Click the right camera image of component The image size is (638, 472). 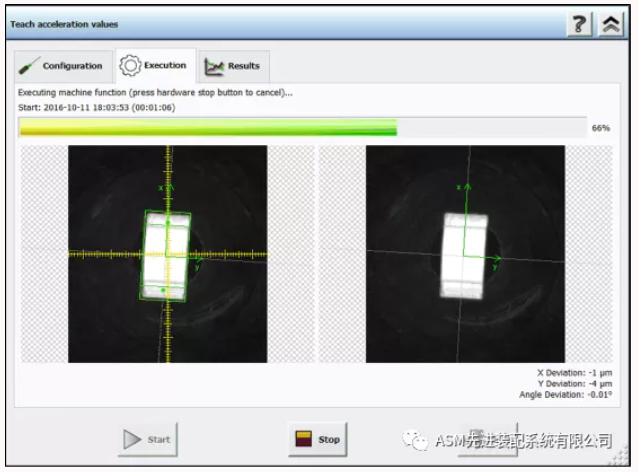click(465, 254)
